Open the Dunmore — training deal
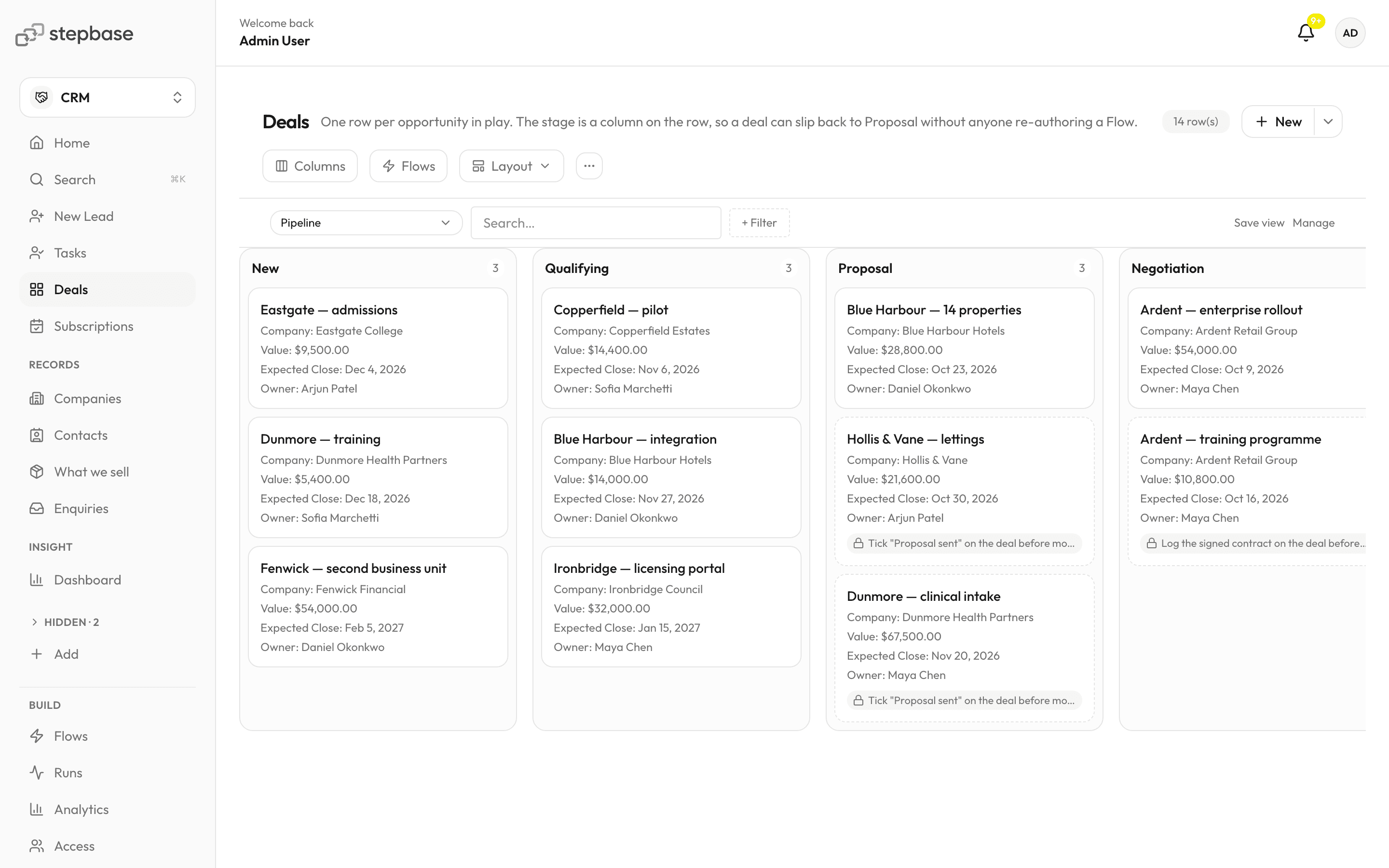Screen dimensions: 1389x868 coord(378,477)
